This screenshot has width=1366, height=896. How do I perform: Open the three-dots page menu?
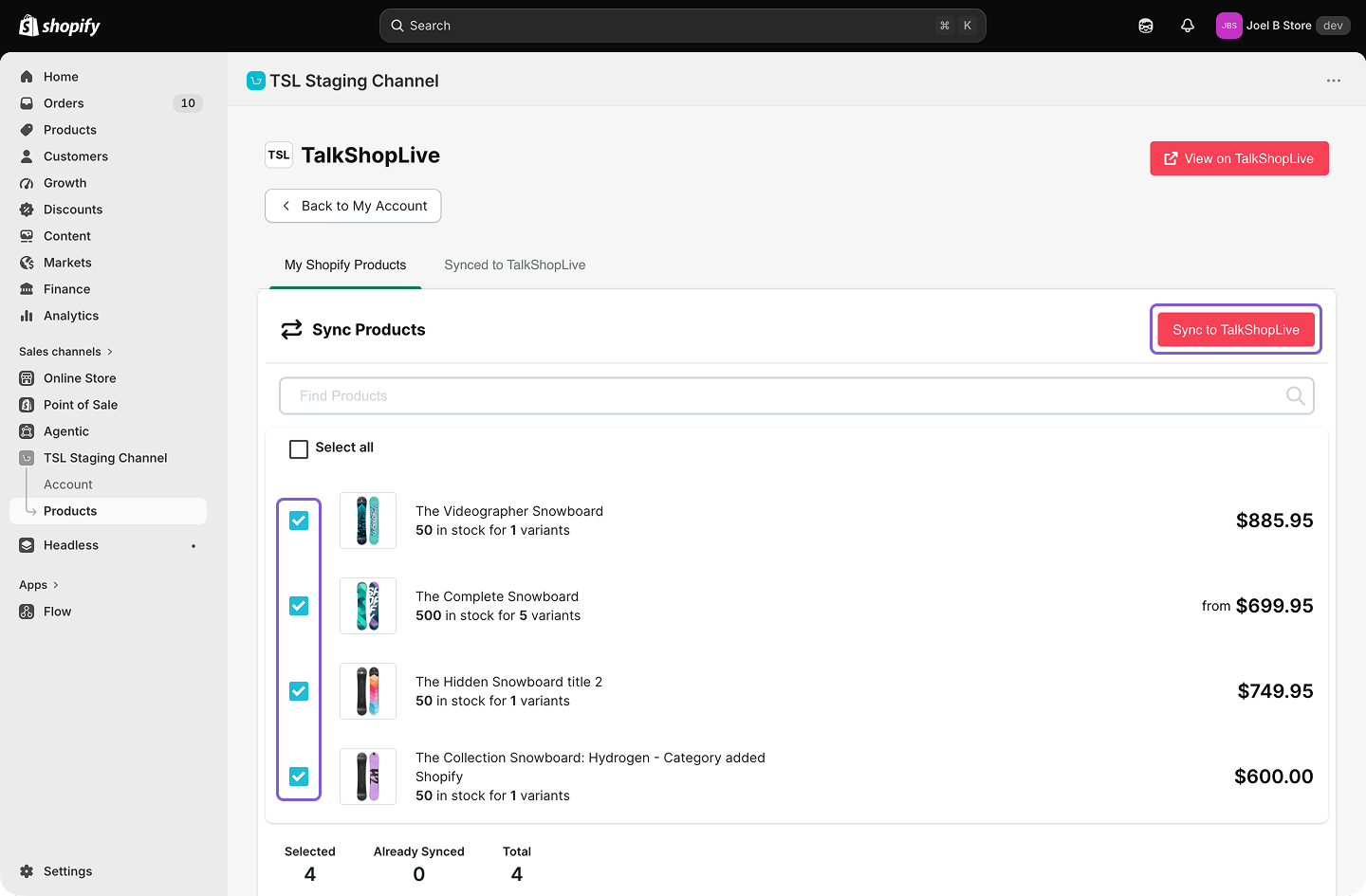tap(1334, 81)
